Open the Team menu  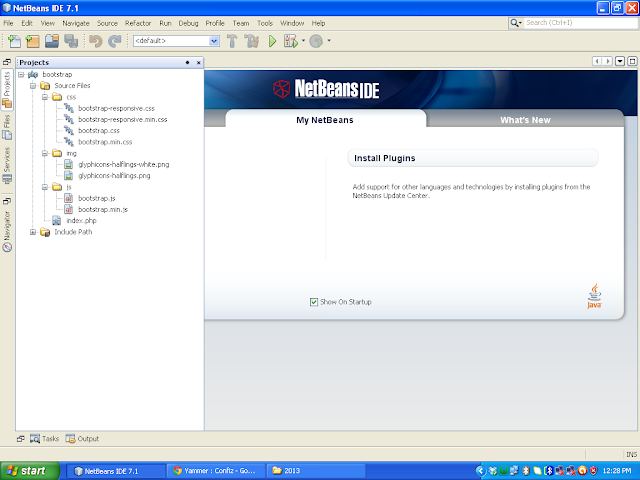pyautogui.click(x=241, y=23)
